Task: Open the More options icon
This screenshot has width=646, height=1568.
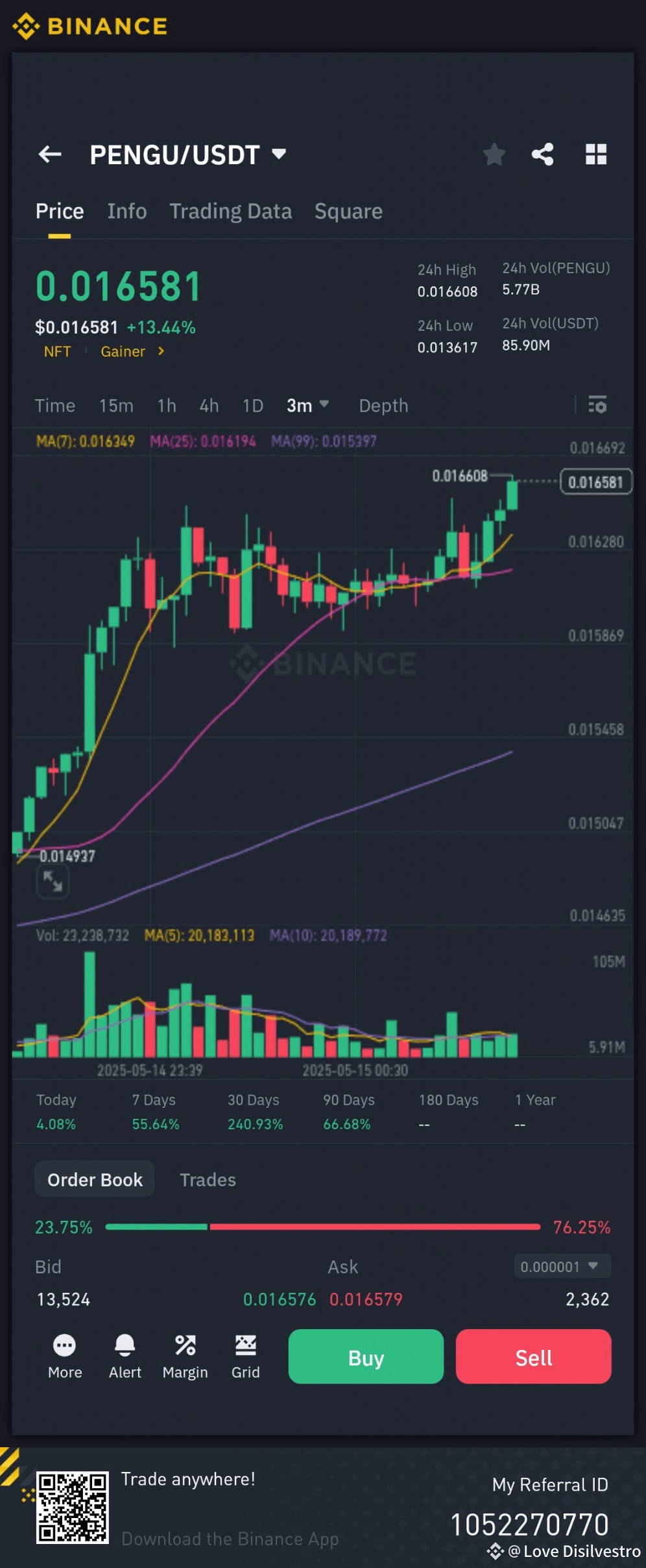Action: point(65,1356)
